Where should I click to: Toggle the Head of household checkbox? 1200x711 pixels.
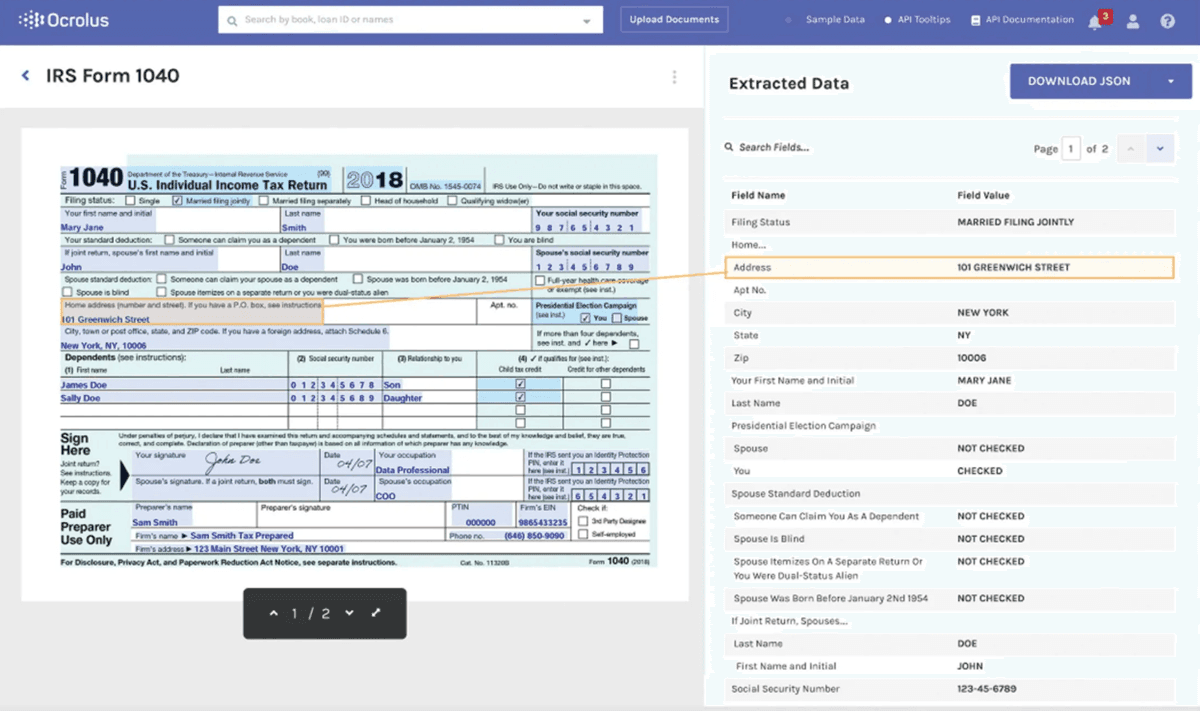click(x=365, y=201)
